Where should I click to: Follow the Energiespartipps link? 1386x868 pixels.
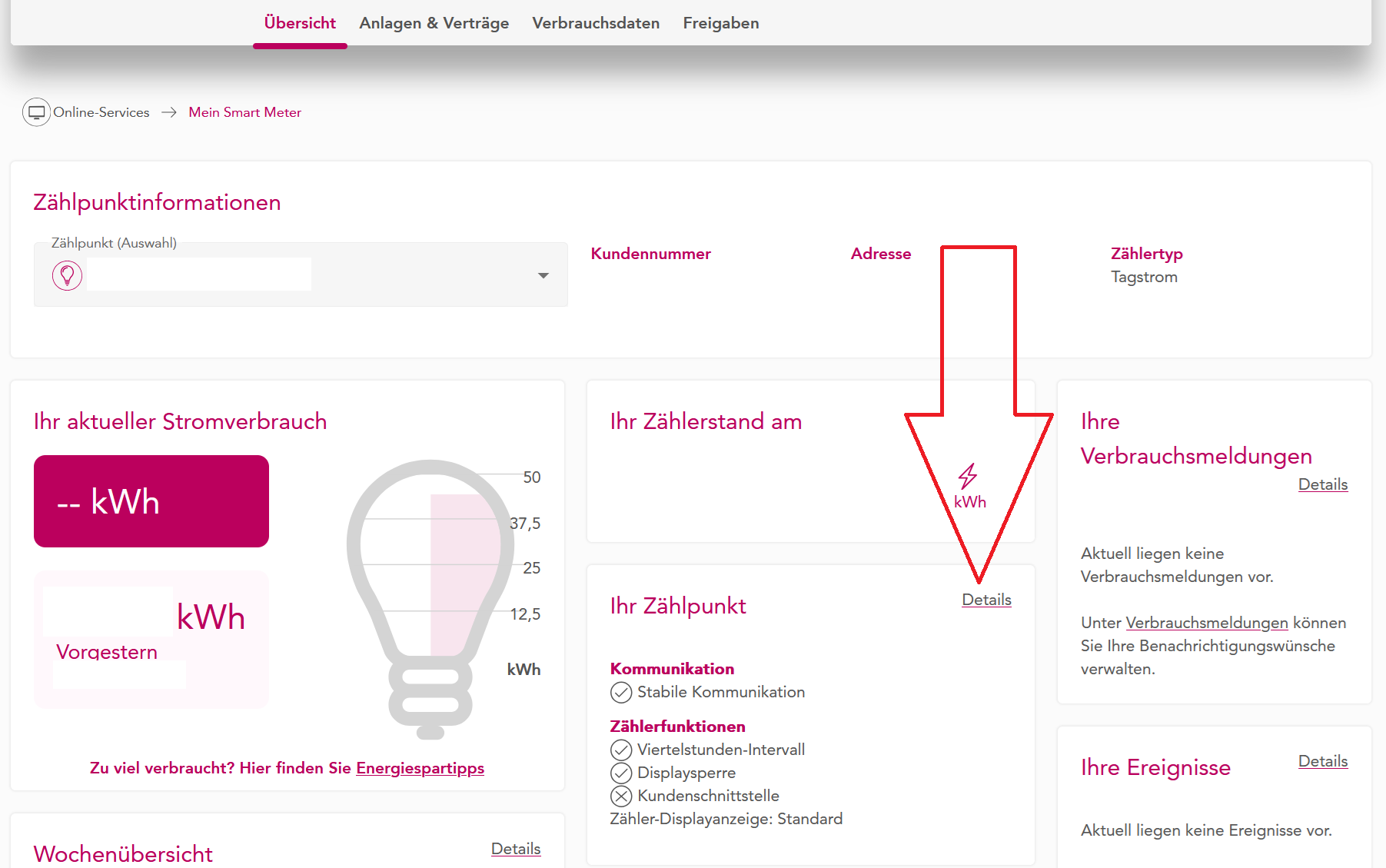[420, 768]
